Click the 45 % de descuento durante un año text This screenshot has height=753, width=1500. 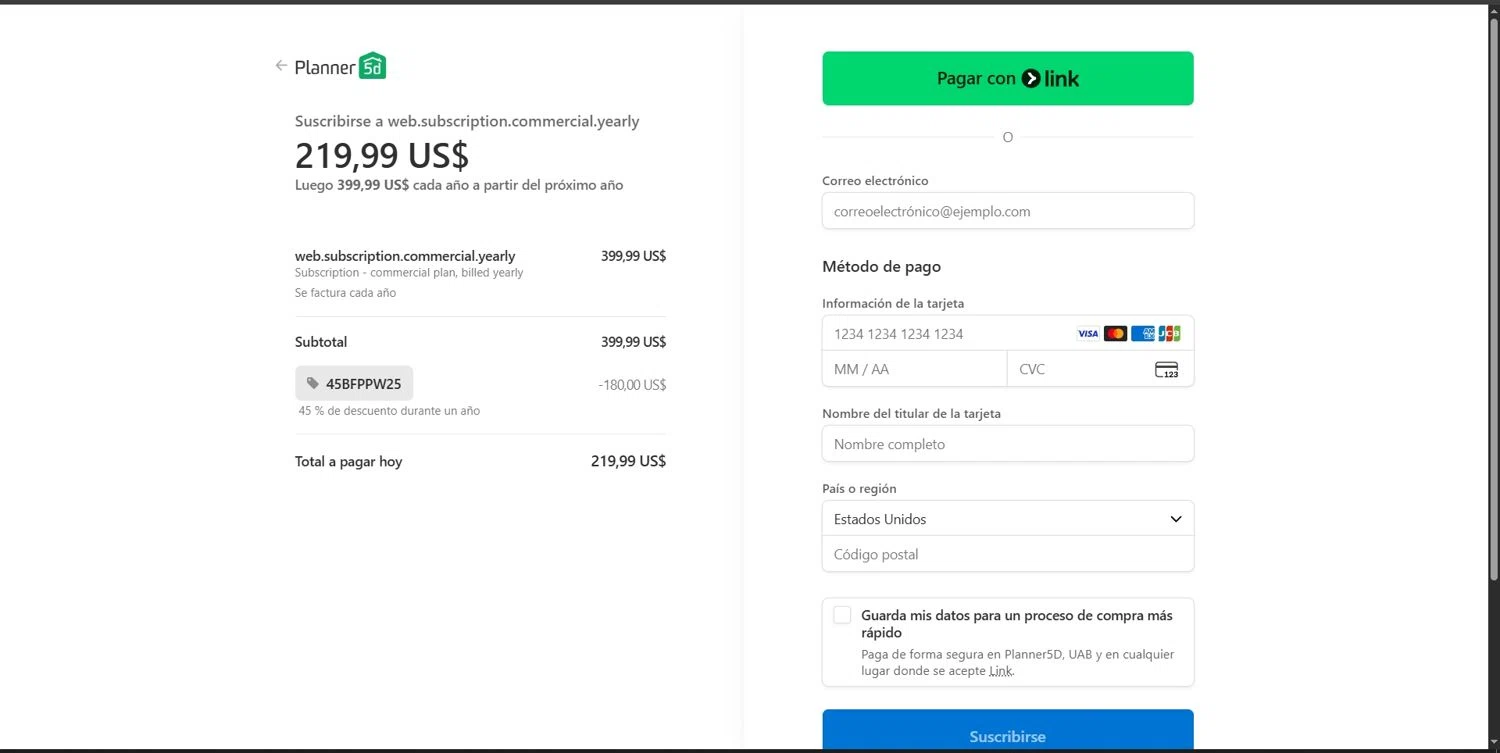coord(389,411)
